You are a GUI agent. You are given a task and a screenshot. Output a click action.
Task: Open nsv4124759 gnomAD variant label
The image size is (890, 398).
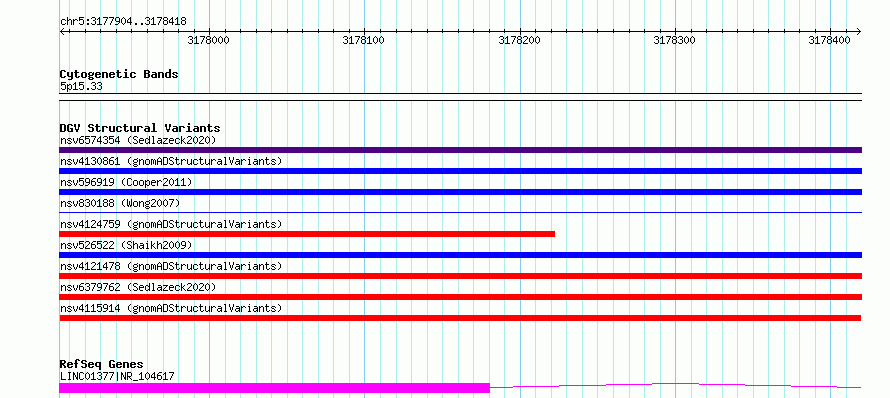point(171,224)
